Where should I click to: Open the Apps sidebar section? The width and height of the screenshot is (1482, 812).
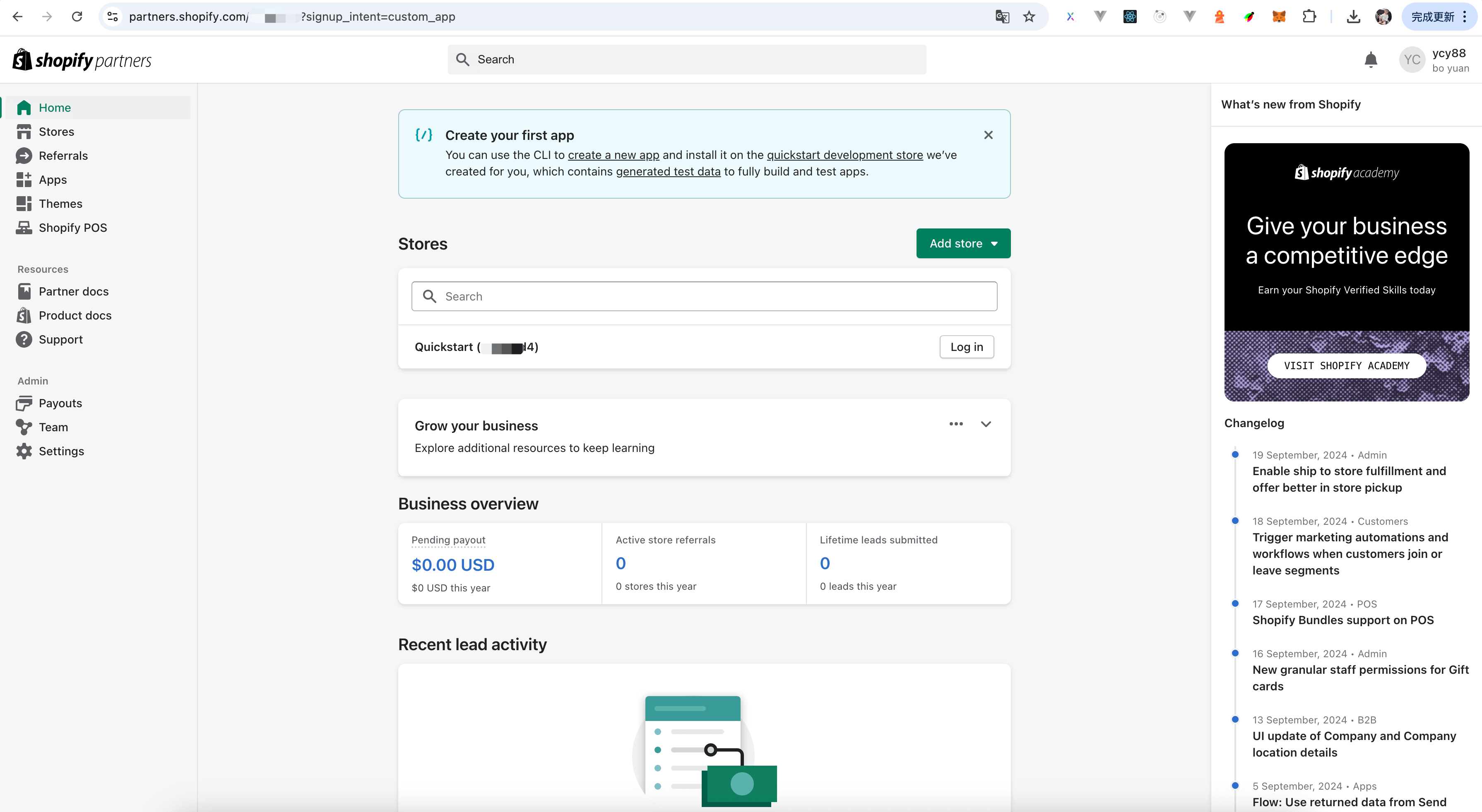(52, 180)
